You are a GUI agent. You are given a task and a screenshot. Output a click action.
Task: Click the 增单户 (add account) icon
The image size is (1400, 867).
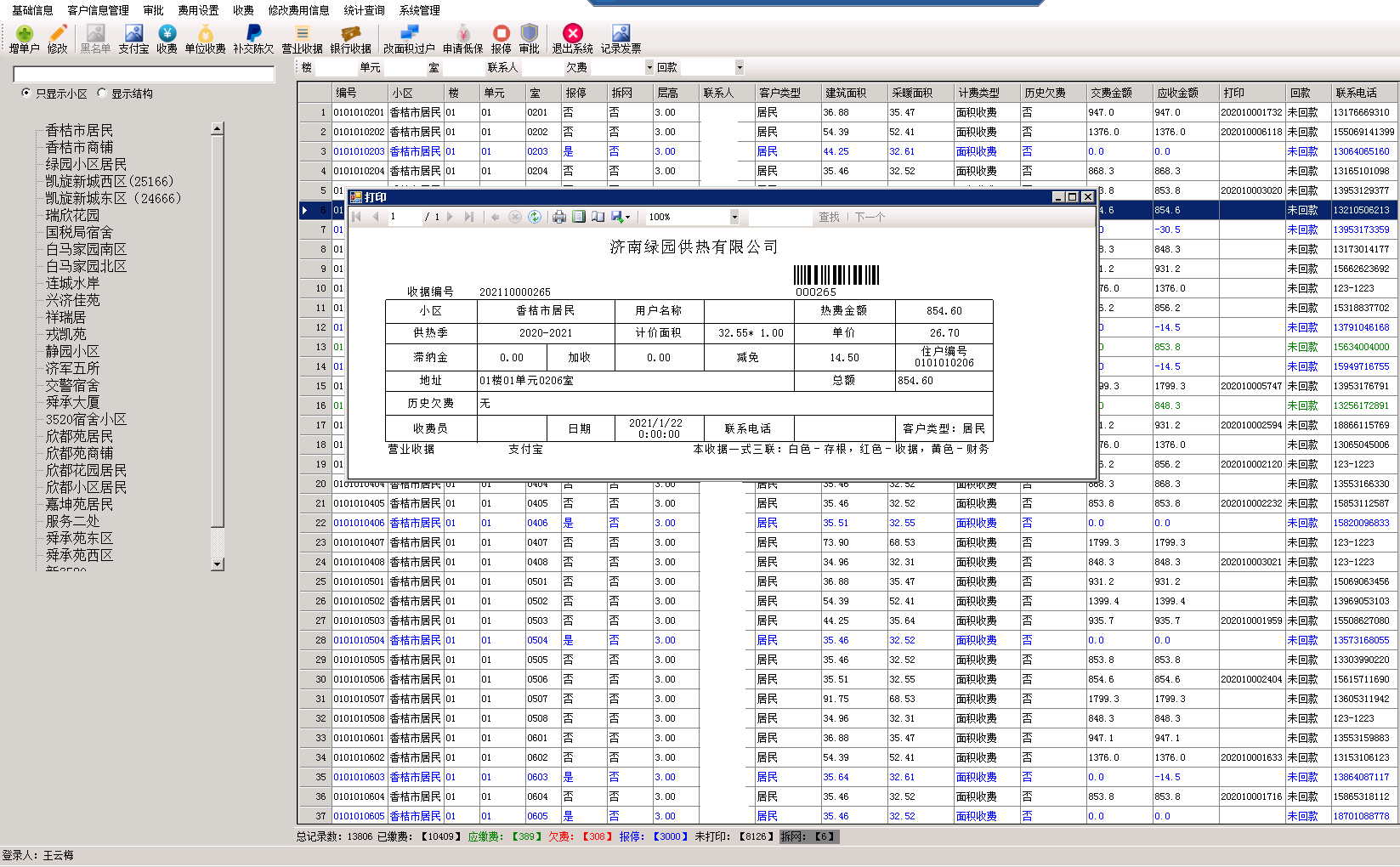23,37
